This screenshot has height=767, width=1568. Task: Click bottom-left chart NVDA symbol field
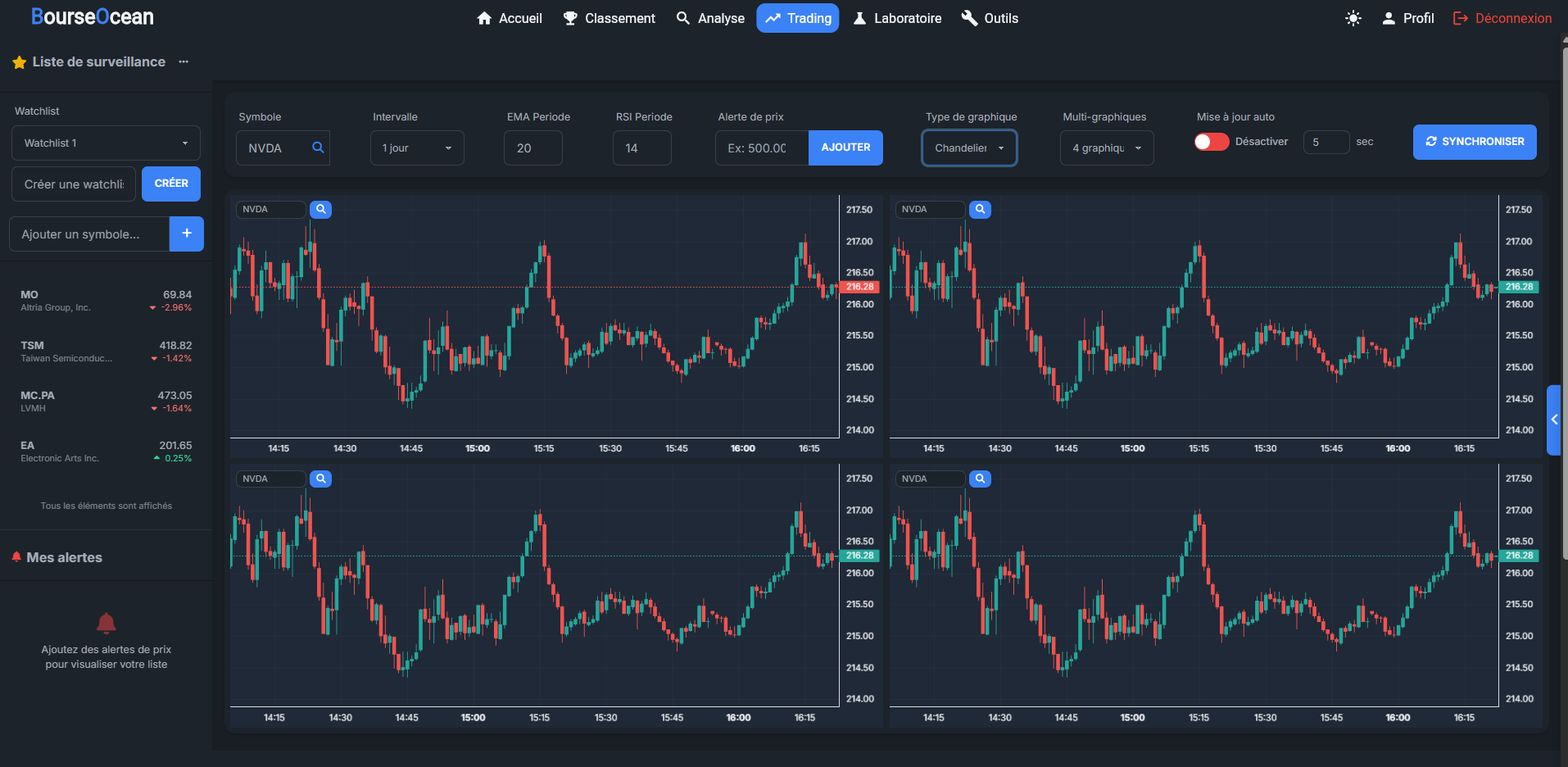click(271, 479)
